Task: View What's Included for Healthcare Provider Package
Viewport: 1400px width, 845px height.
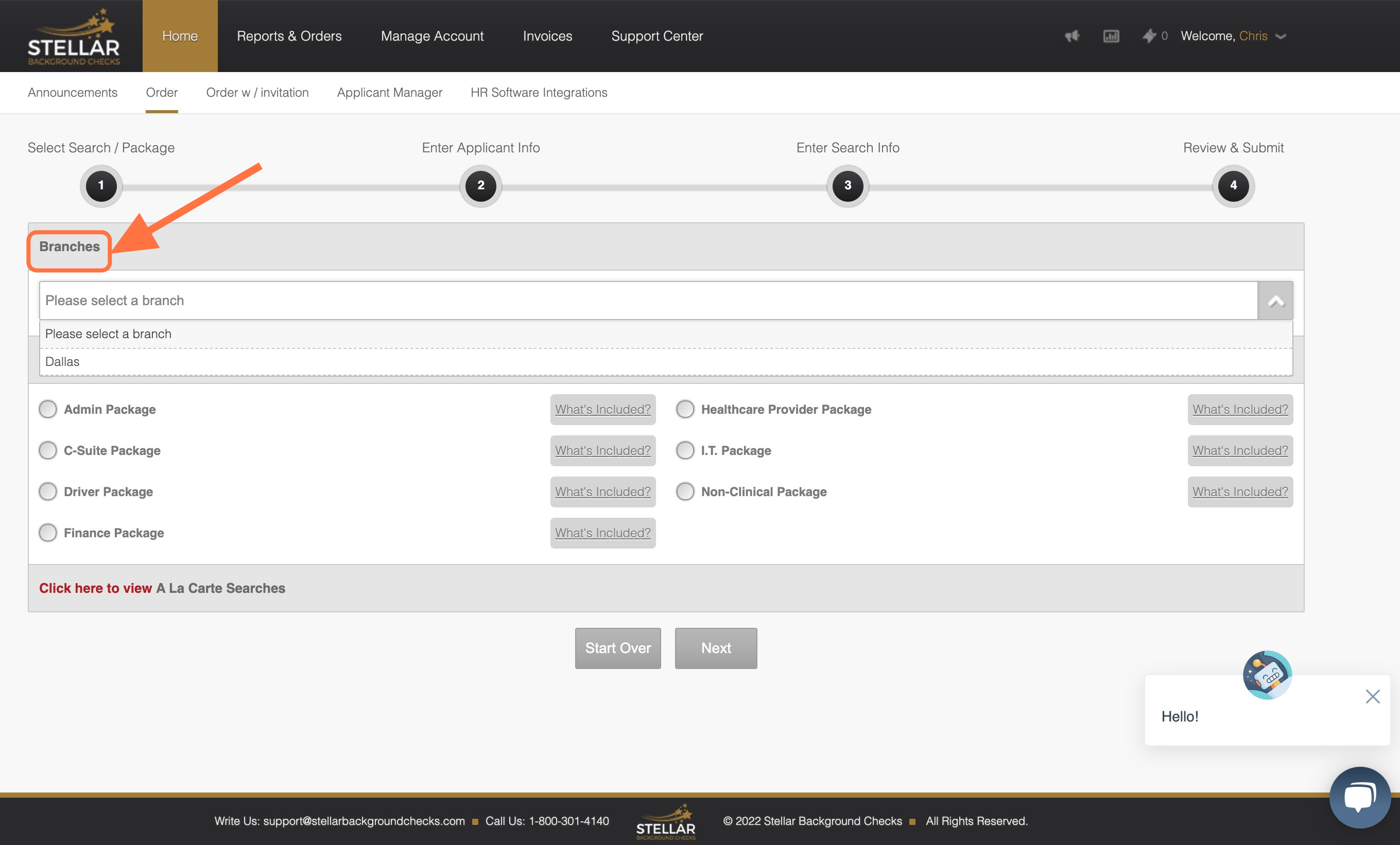Action: 1240,410
